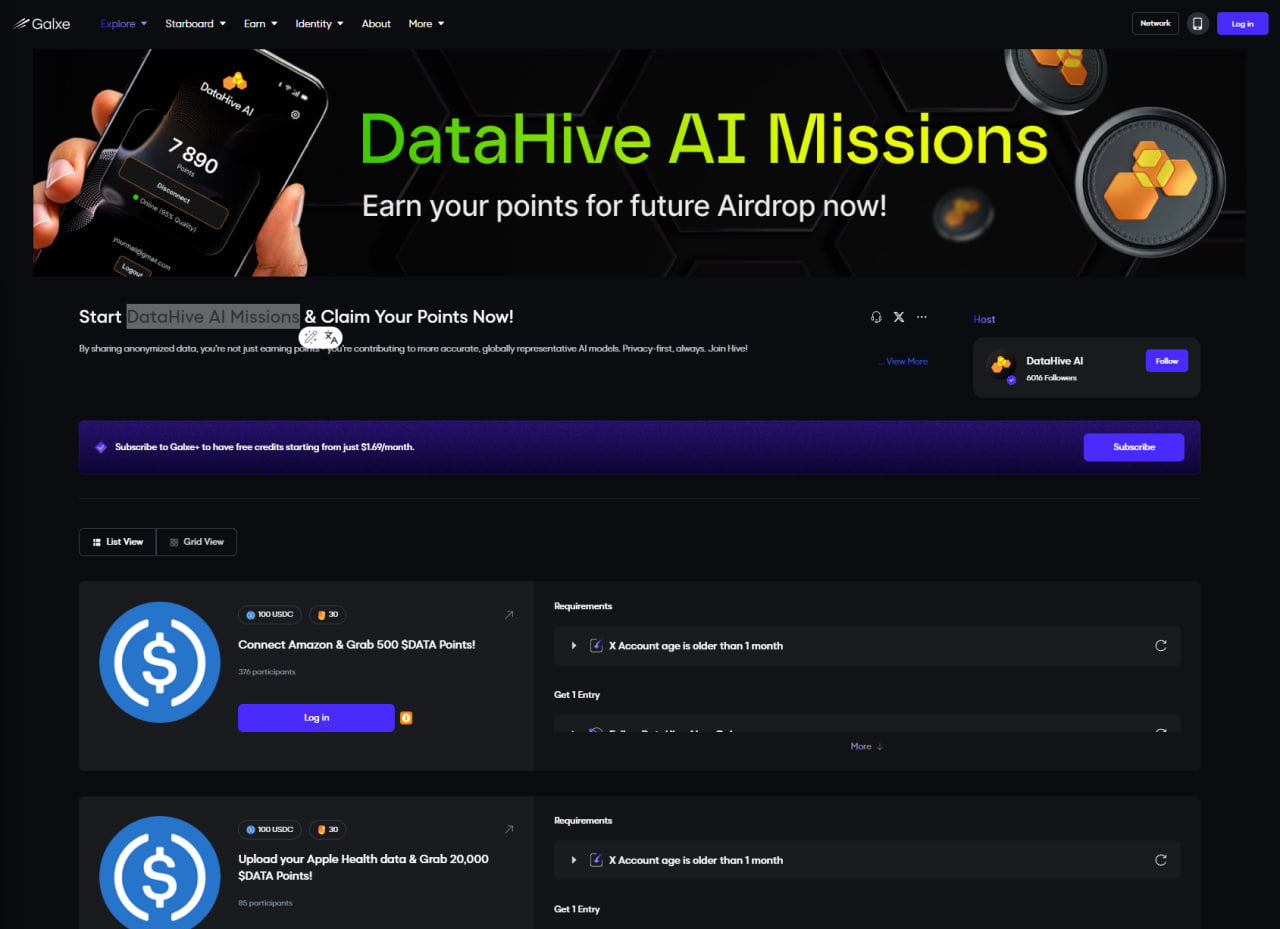The height and width of the screenshot is (929, 1280).
Task: Click the 30 points badge on Apple Health quest
Action: (x=327, y=829)
